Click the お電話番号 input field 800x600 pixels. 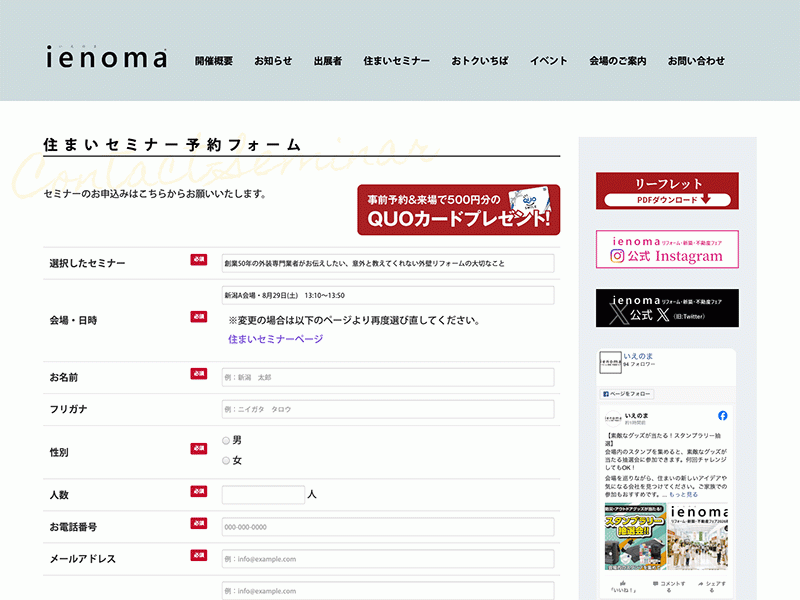388,527
